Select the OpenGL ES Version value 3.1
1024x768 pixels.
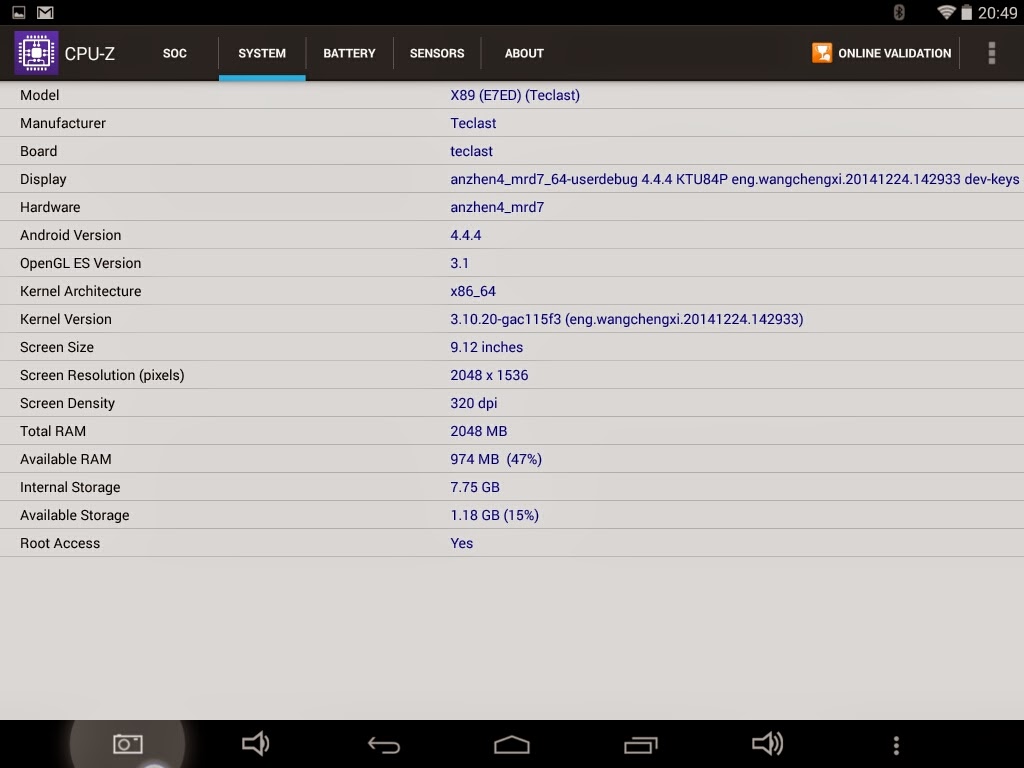459,263
